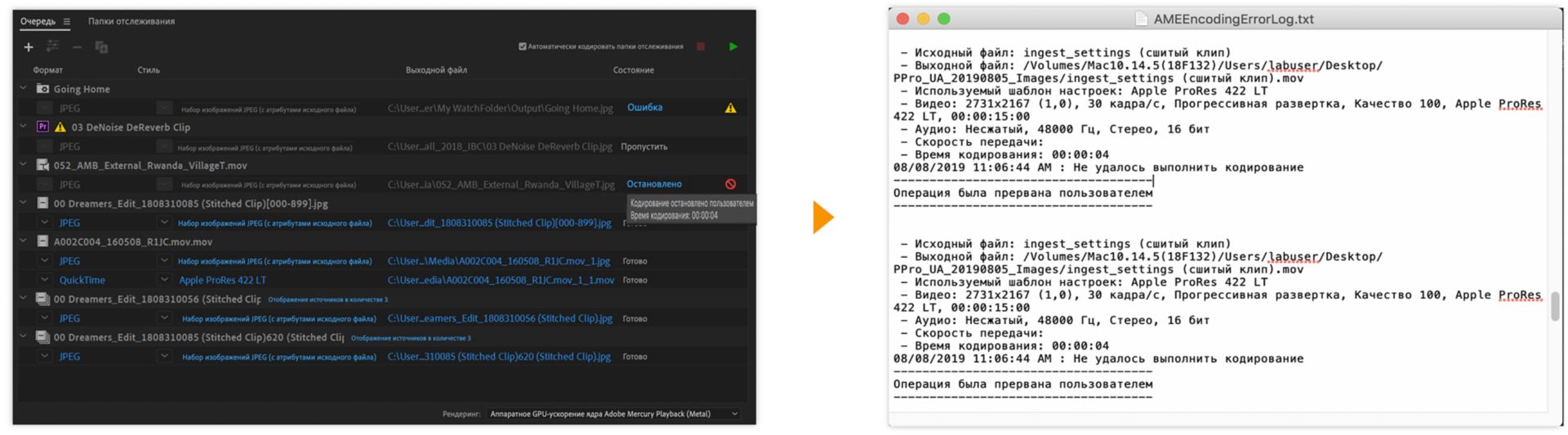The image size is (1568, 435).
Task: Open the Рендеринг renderer dropdown
Action: (613, 414)
